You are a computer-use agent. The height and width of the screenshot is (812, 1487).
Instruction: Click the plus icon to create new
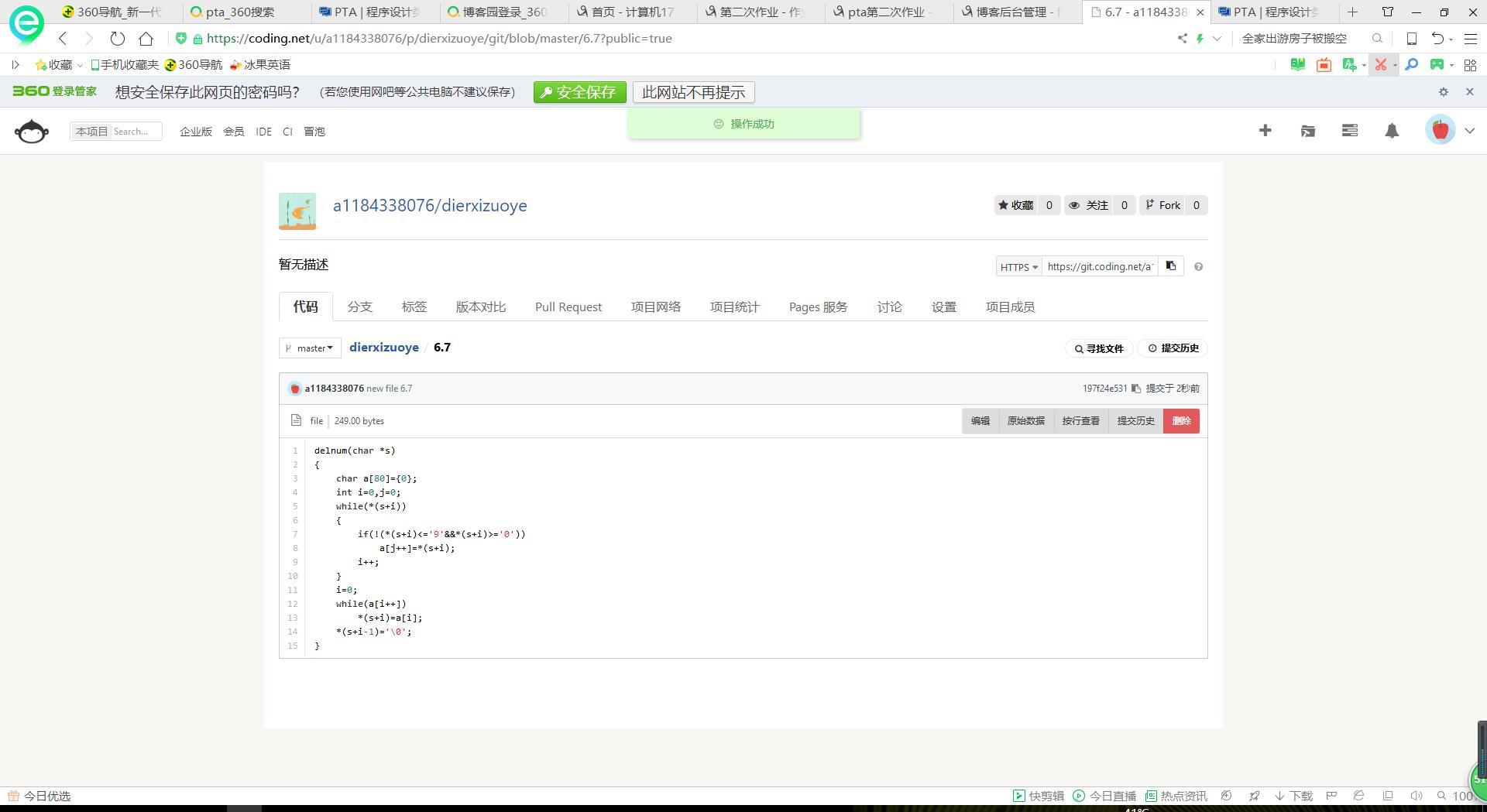click(1265, 131)
